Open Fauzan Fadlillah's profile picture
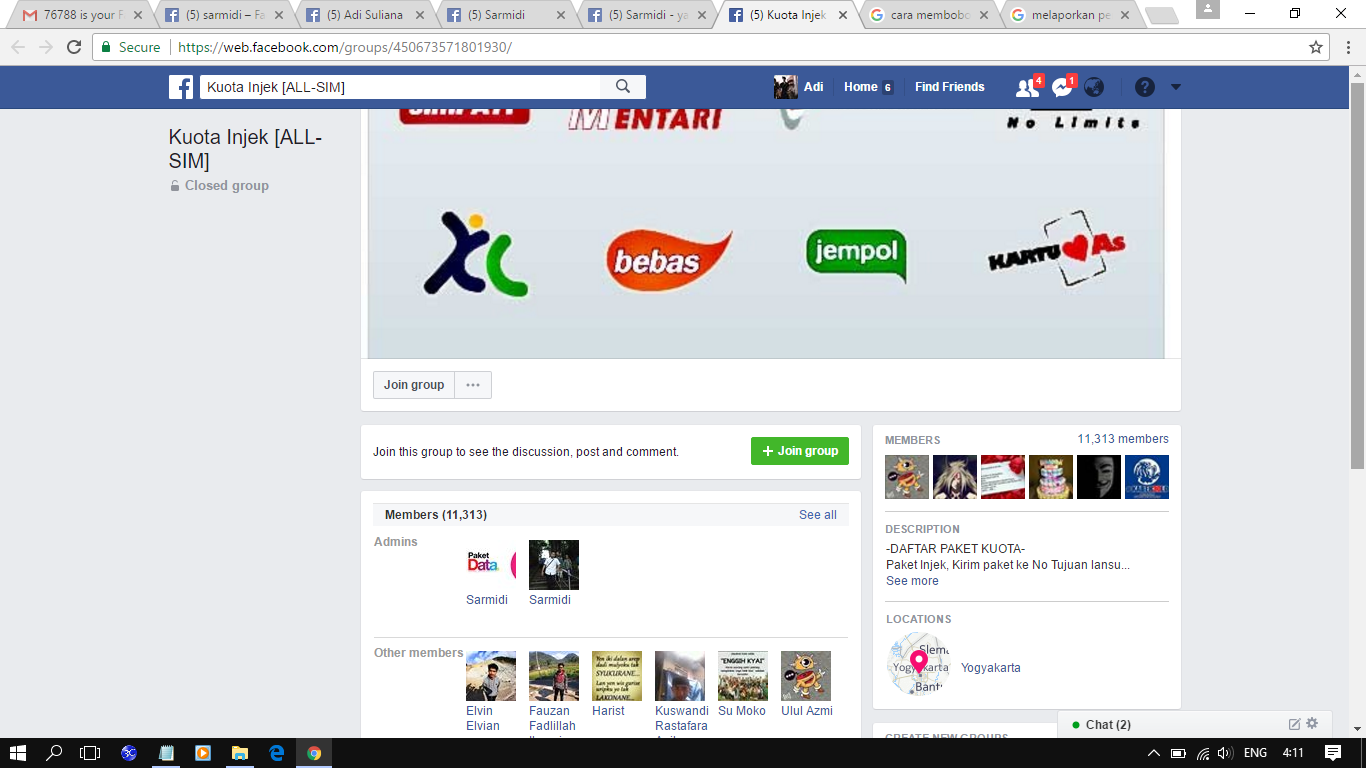The height and width of the screenshot is (768, 1366). 554,676
